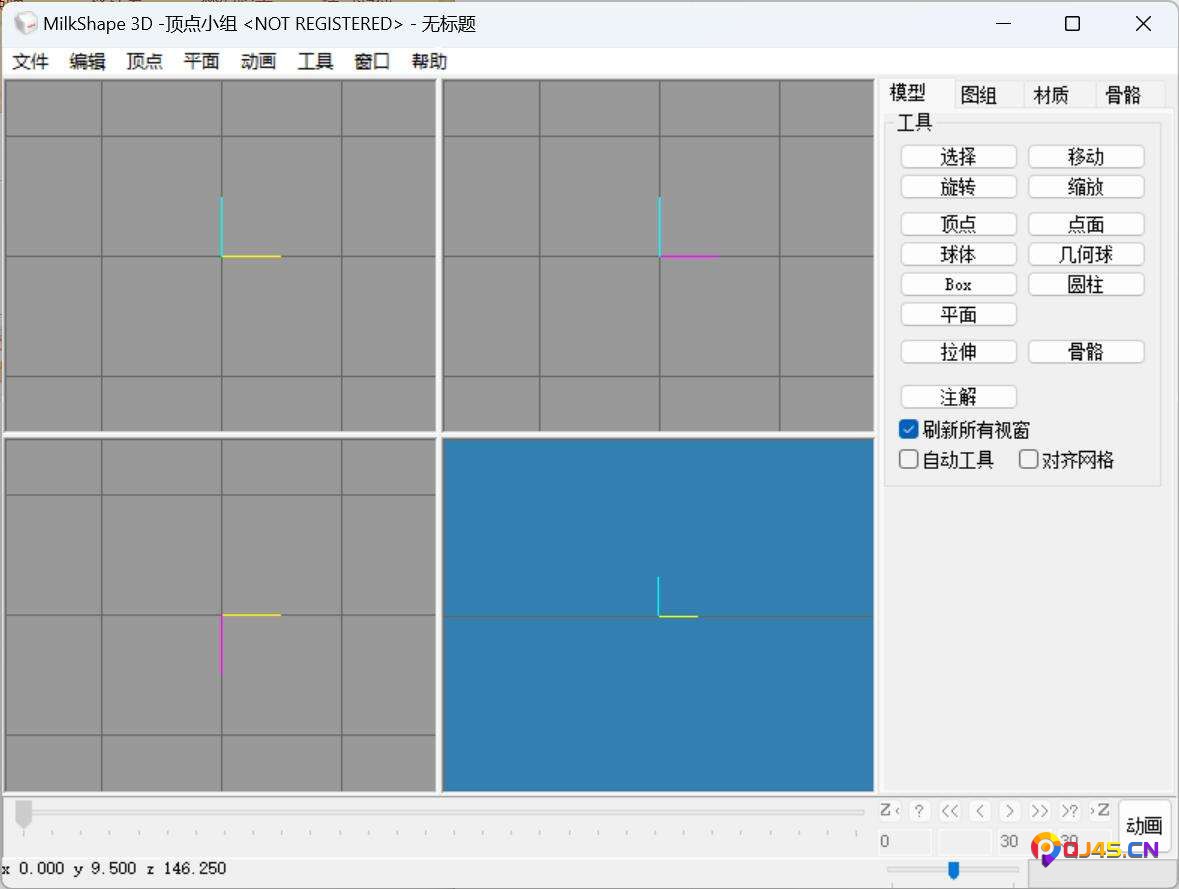Select the 拉伸 (Extrude) tool

click(x=957, y=351)
